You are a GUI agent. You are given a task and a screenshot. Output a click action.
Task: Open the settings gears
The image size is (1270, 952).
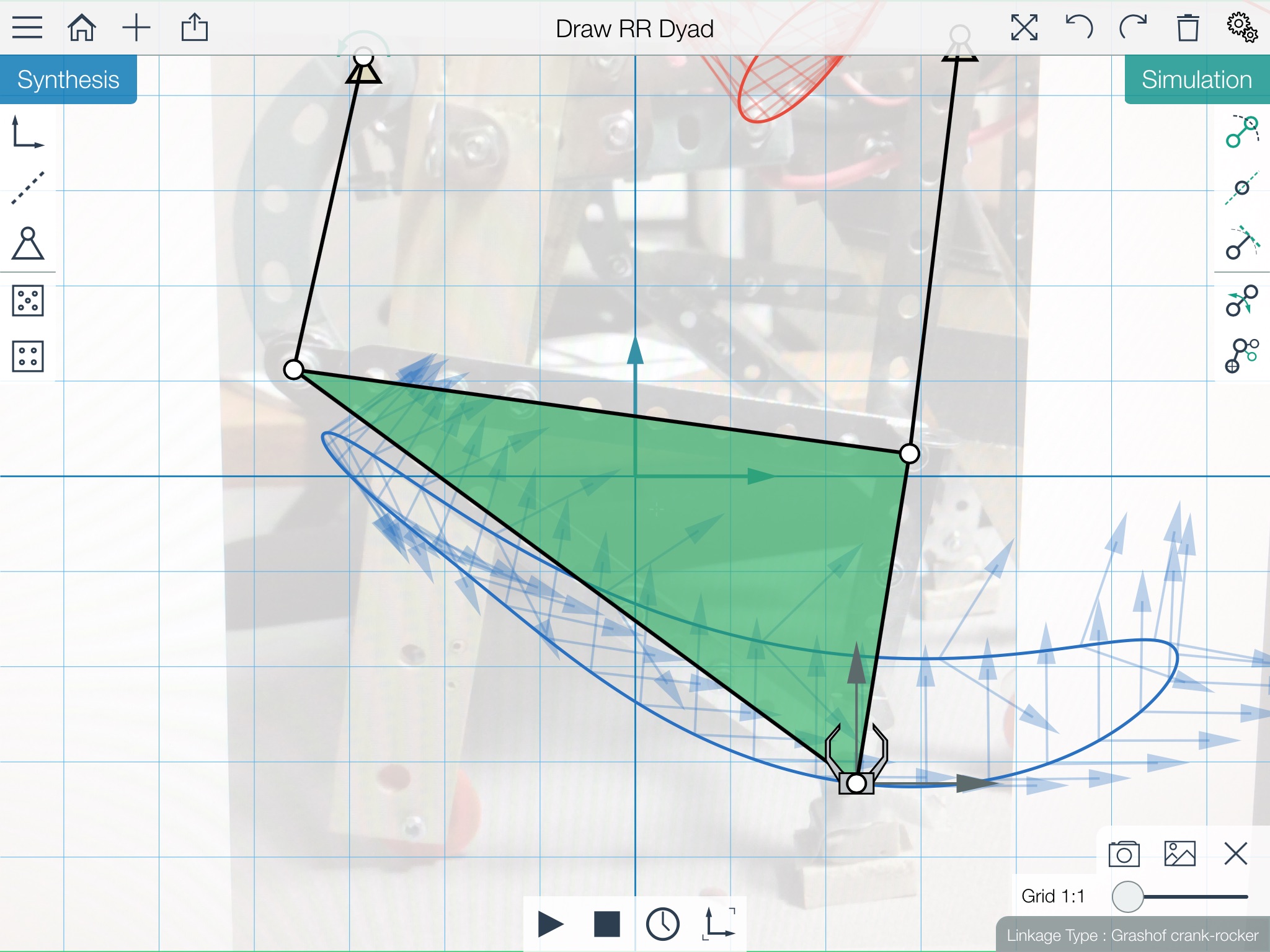coord(1241,27)
